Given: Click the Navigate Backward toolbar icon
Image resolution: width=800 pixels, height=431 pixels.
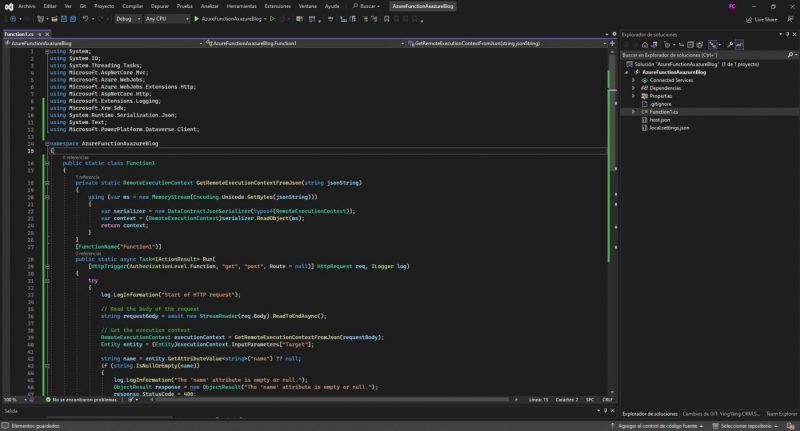Looking at the screenshot, I should tap(13, 19).
